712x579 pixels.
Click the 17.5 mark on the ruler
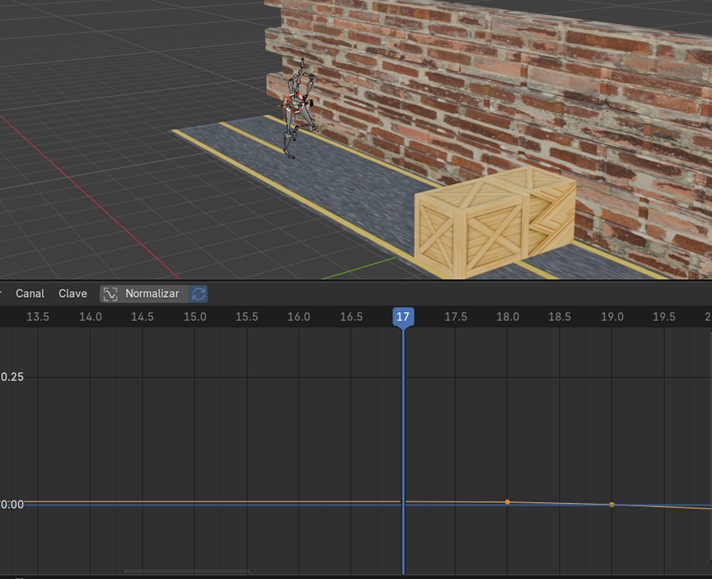pyautogui.click(x=455, y=317)
